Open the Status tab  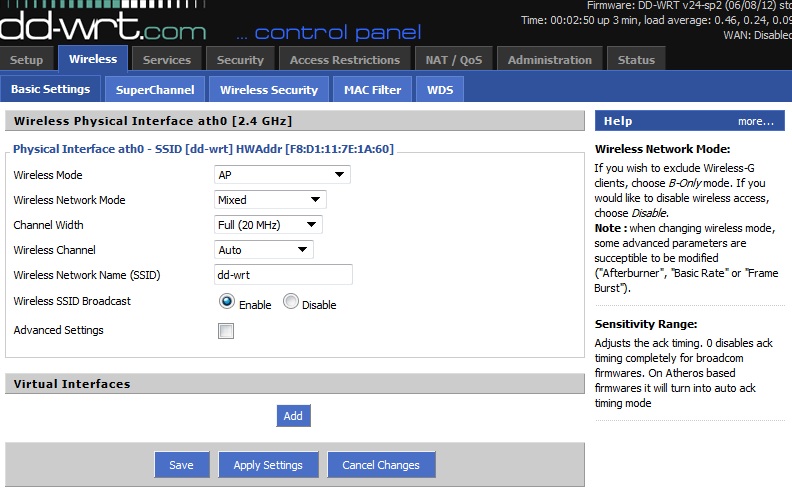pyautogui.click(x=636, y=60)
